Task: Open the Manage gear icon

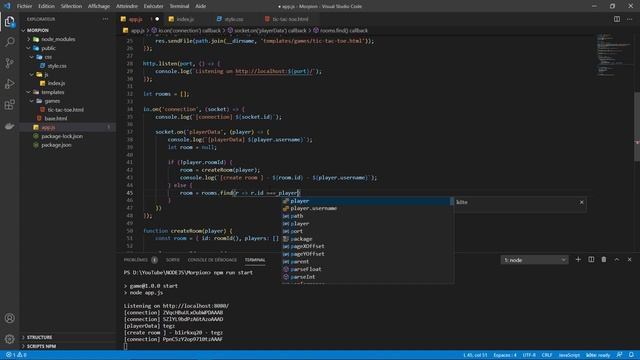Action: point(9,339)
